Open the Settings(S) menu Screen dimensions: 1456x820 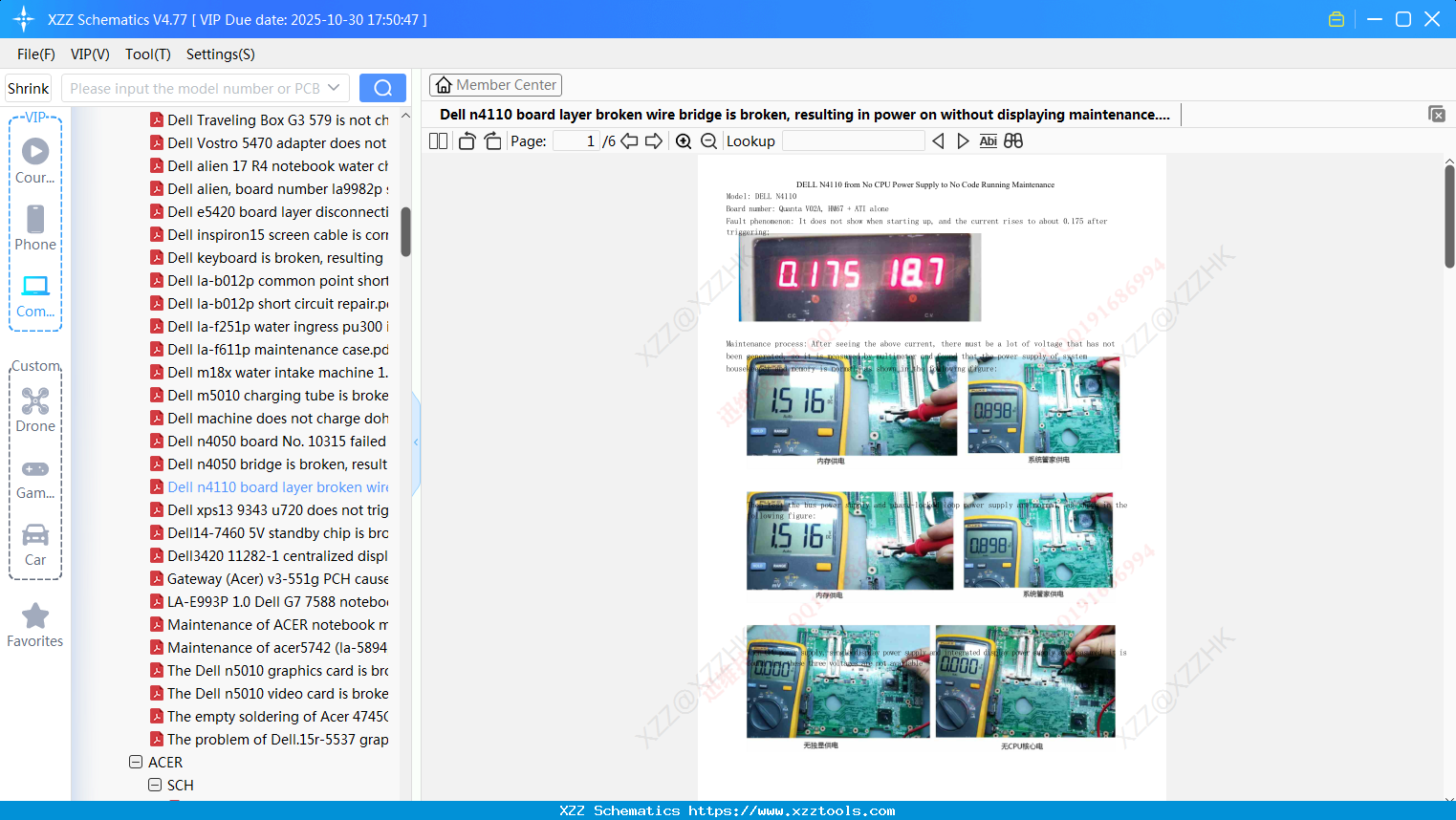(221, 54)
